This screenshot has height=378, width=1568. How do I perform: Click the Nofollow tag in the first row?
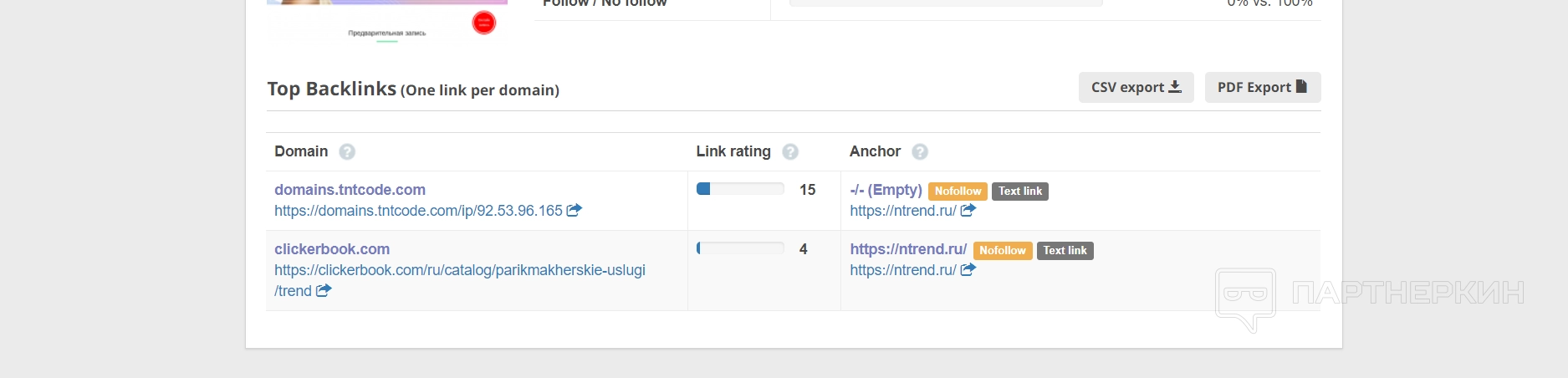click(x=958, y=192)
